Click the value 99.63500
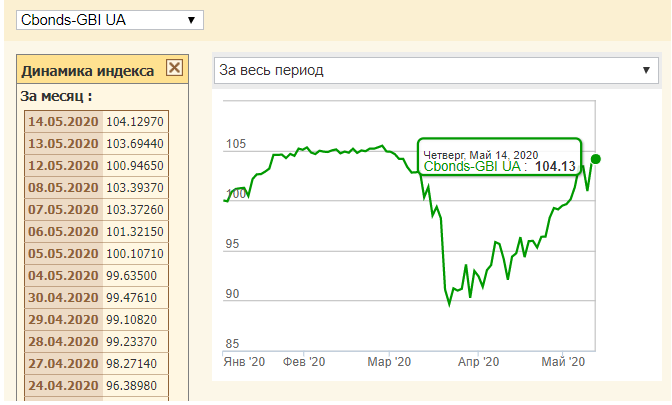 pyautogui.click(x=132, y=276)
